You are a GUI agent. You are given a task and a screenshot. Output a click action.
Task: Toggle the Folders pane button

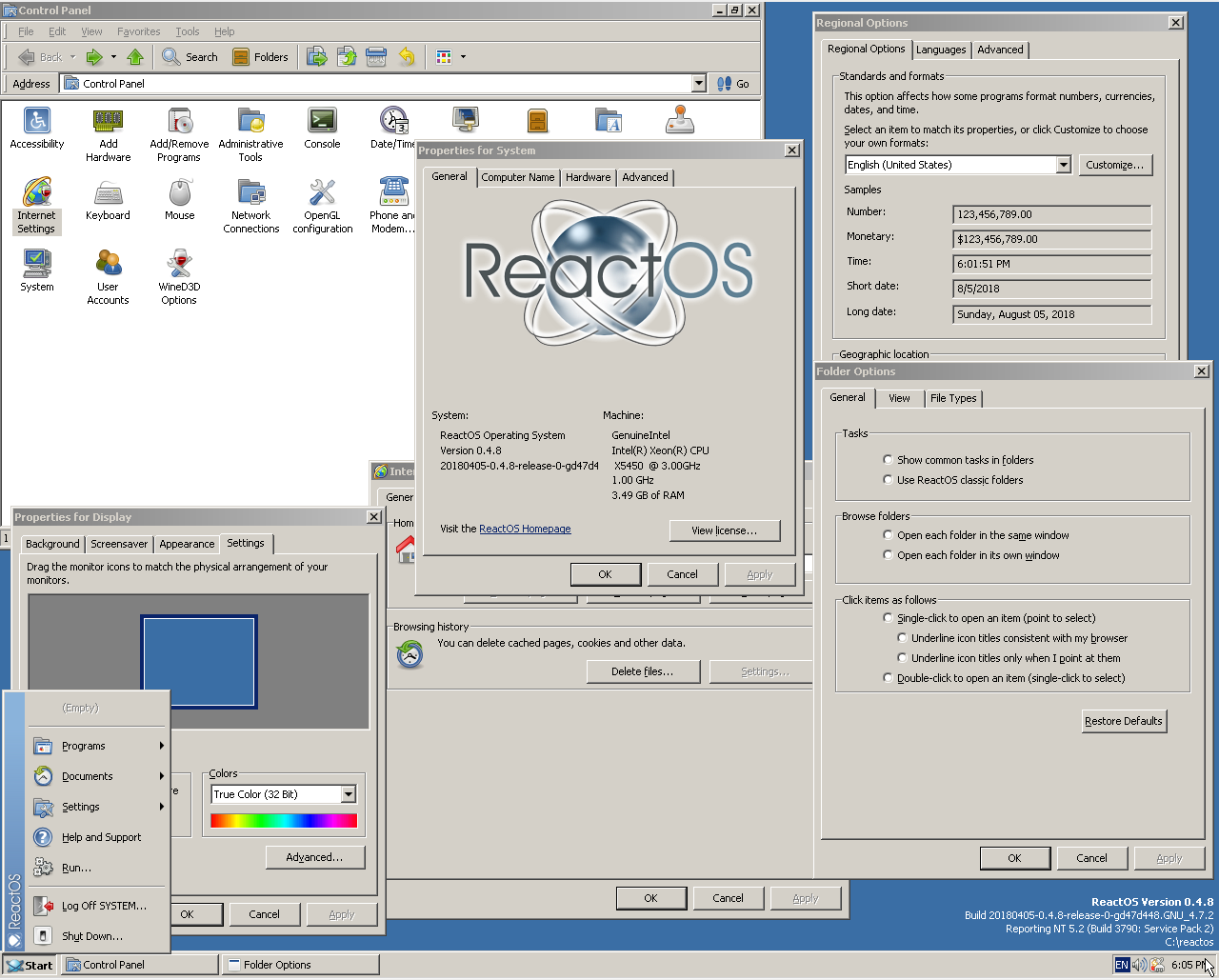pyautogui.click(x=261, y=57)
